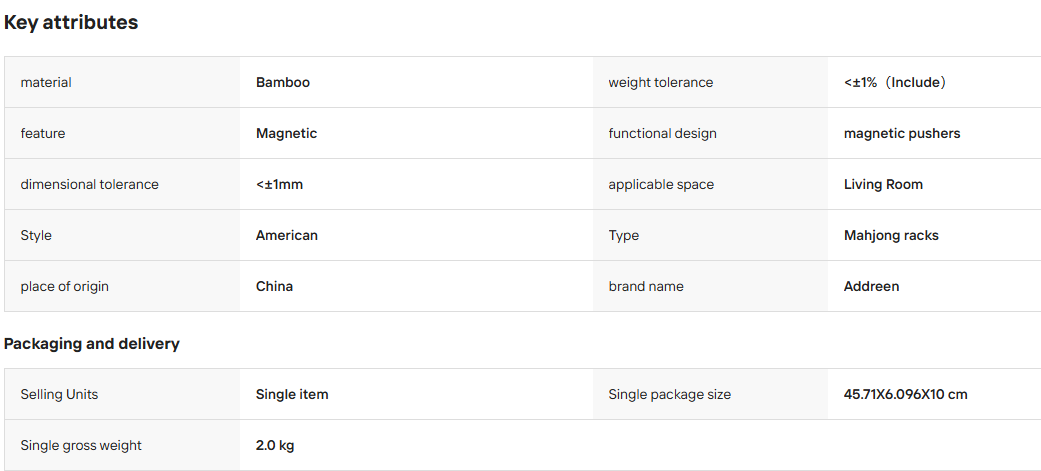Image resolution: width=1041 pixels, height=471 pixels.
Task: Select the Magnetic feature value
Action: click(287, 134)
